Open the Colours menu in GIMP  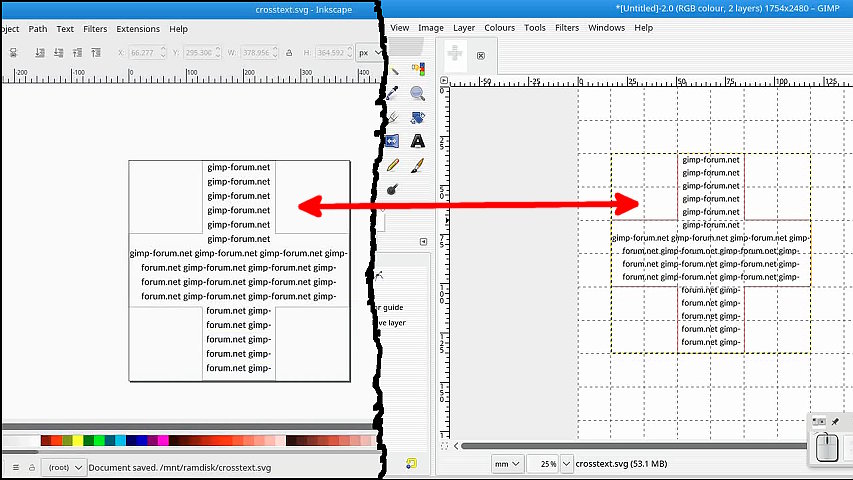click(499, 28)
